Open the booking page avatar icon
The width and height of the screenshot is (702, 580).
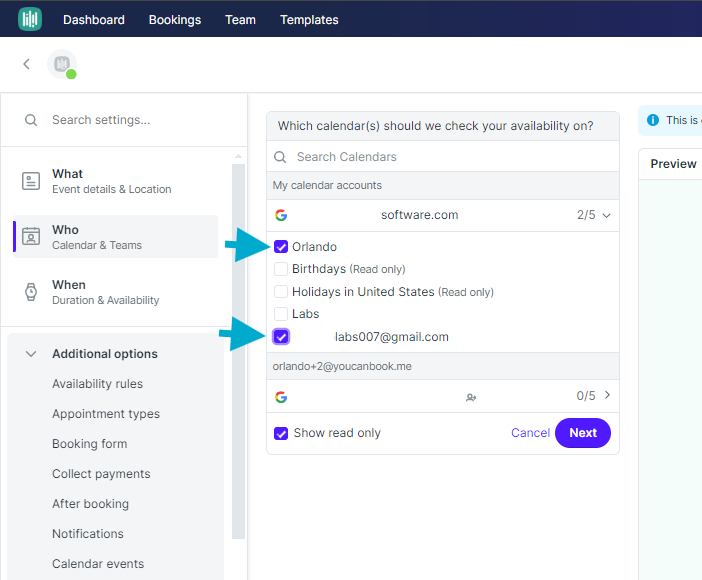[x=62, y=64]
